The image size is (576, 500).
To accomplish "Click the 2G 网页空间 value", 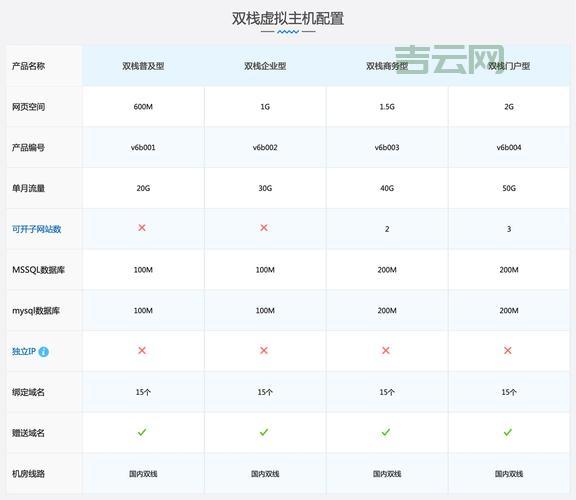I will pyautogui.click(x=509, y=107).
